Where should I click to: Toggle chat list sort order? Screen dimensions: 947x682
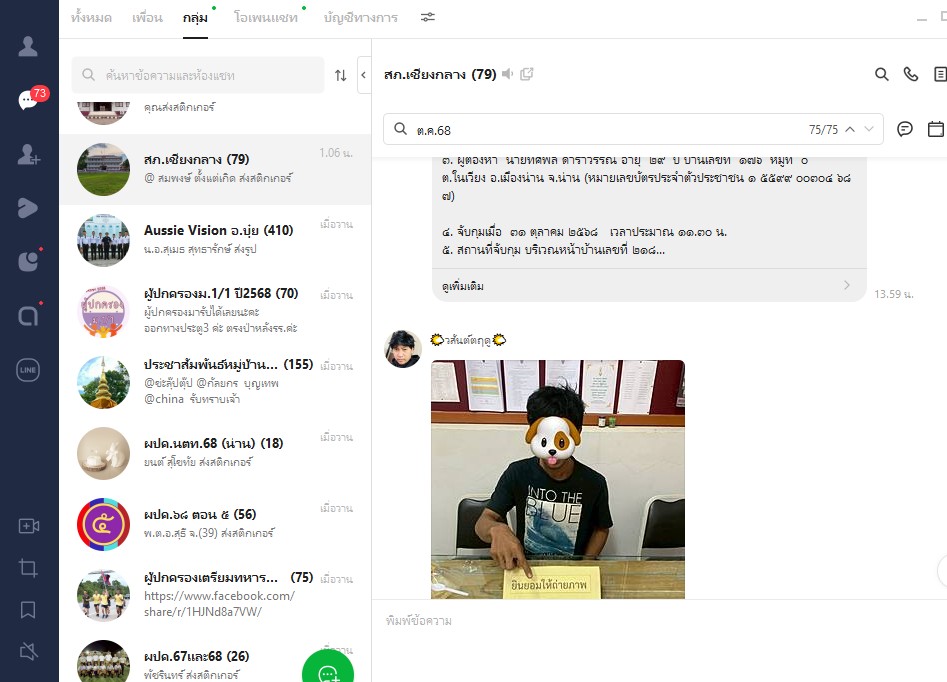pos(340,76)
